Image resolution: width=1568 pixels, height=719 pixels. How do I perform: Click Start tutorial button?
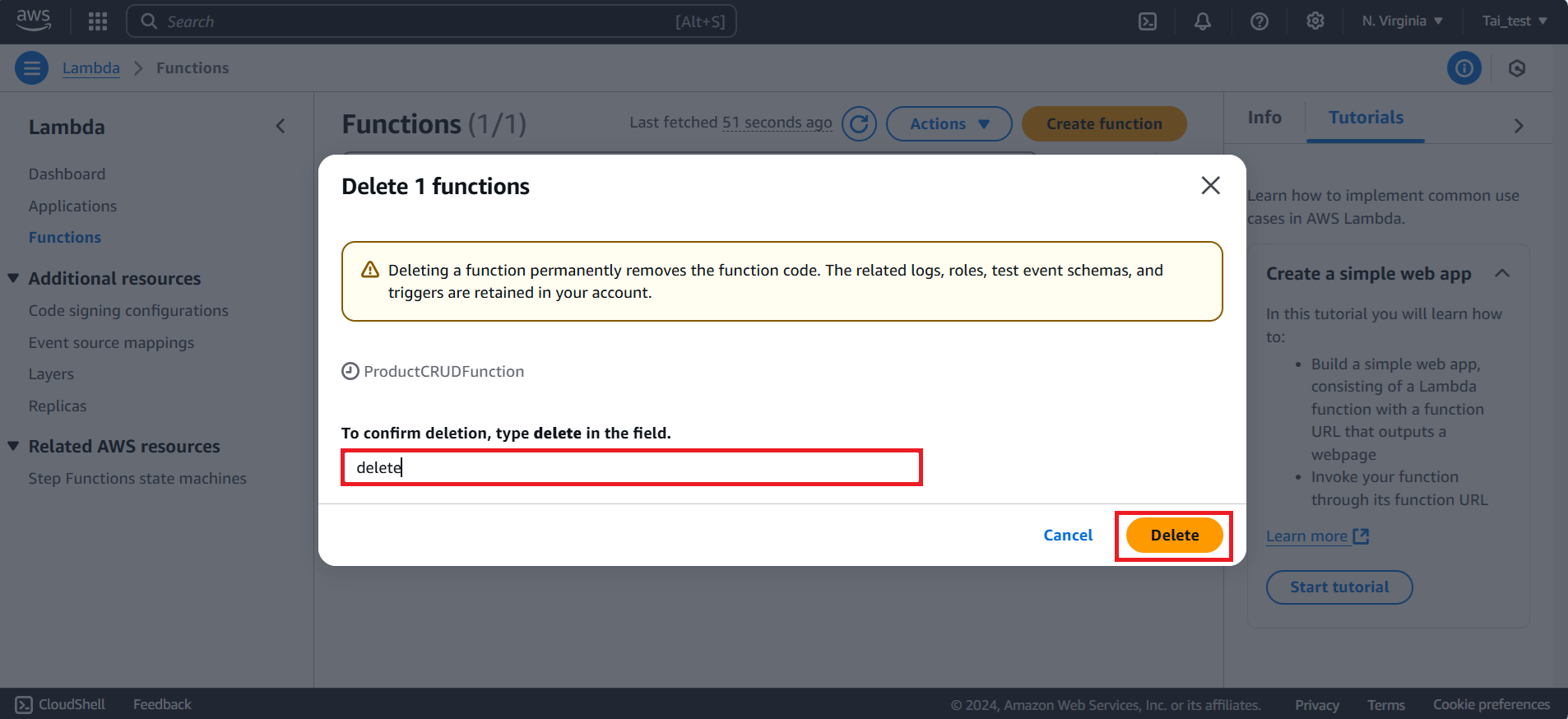tap(1339, 587)
